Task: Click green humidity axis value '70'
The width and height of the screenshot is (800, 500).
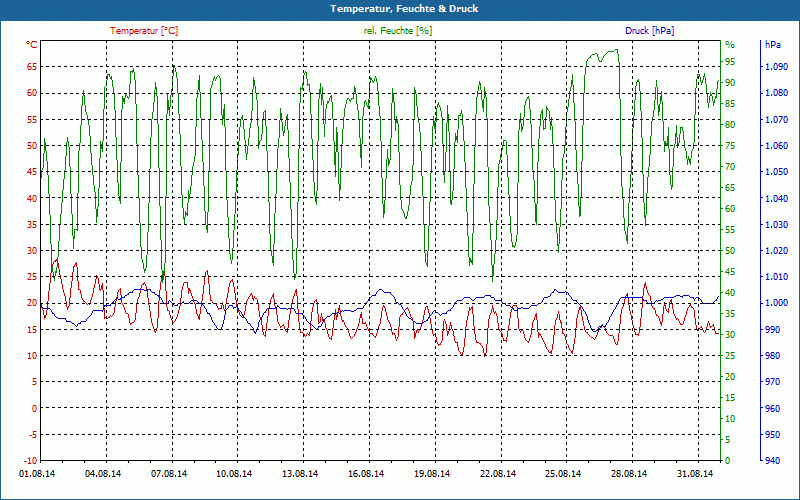Action: click(730, 166)
